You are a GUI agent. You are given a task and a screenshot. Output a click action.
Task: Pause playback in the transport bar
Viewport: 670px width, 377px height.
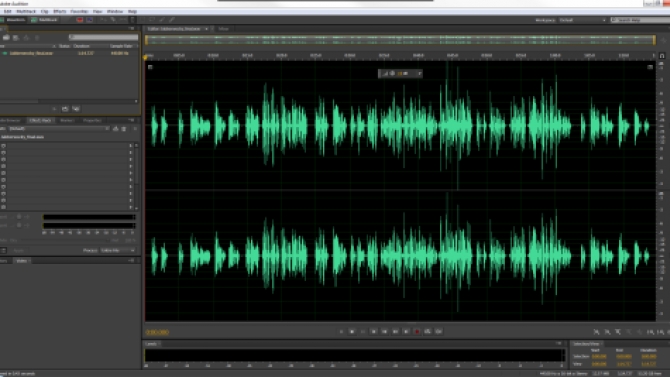pos(362,332)
